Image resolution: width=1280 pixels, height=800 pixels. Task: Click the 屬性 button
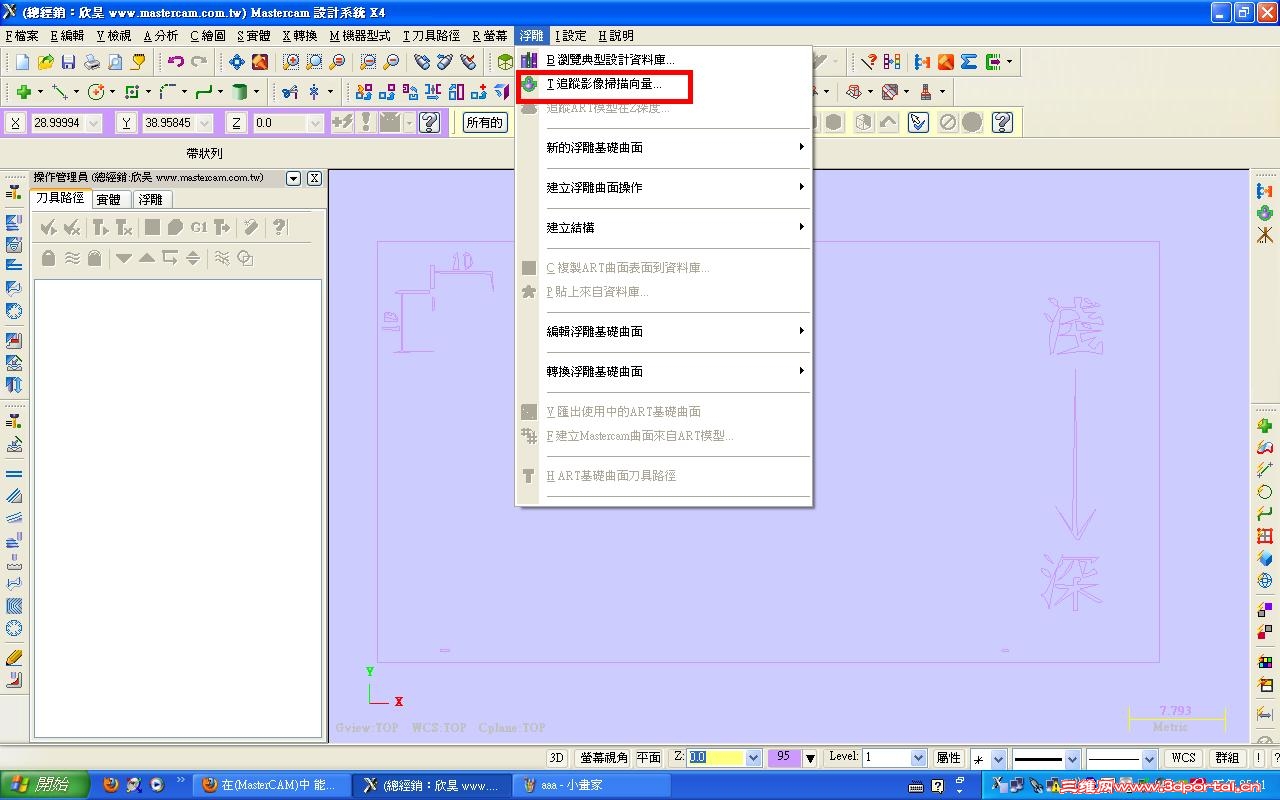click(948, 758)
